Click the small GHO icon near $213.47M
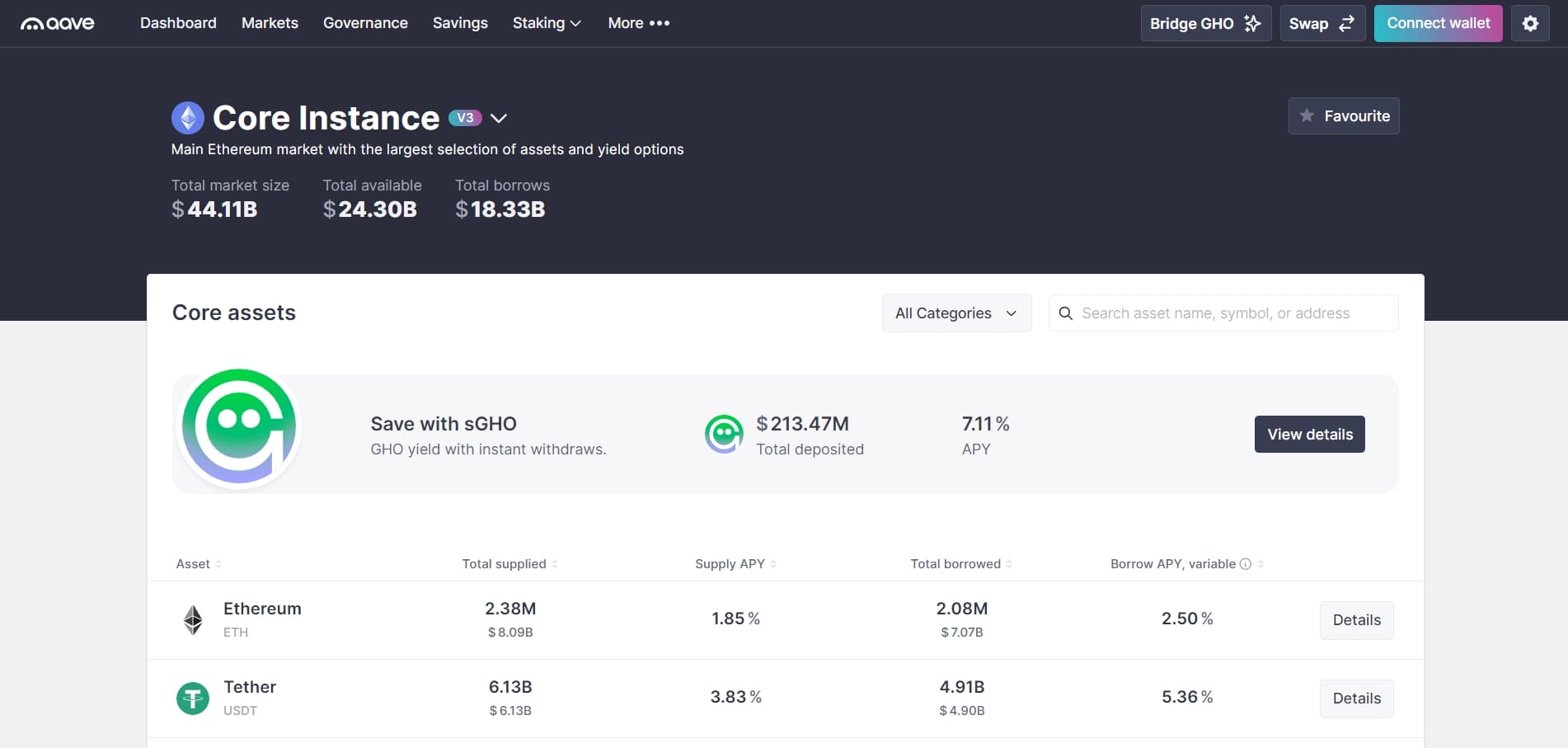 click(724, 434)
